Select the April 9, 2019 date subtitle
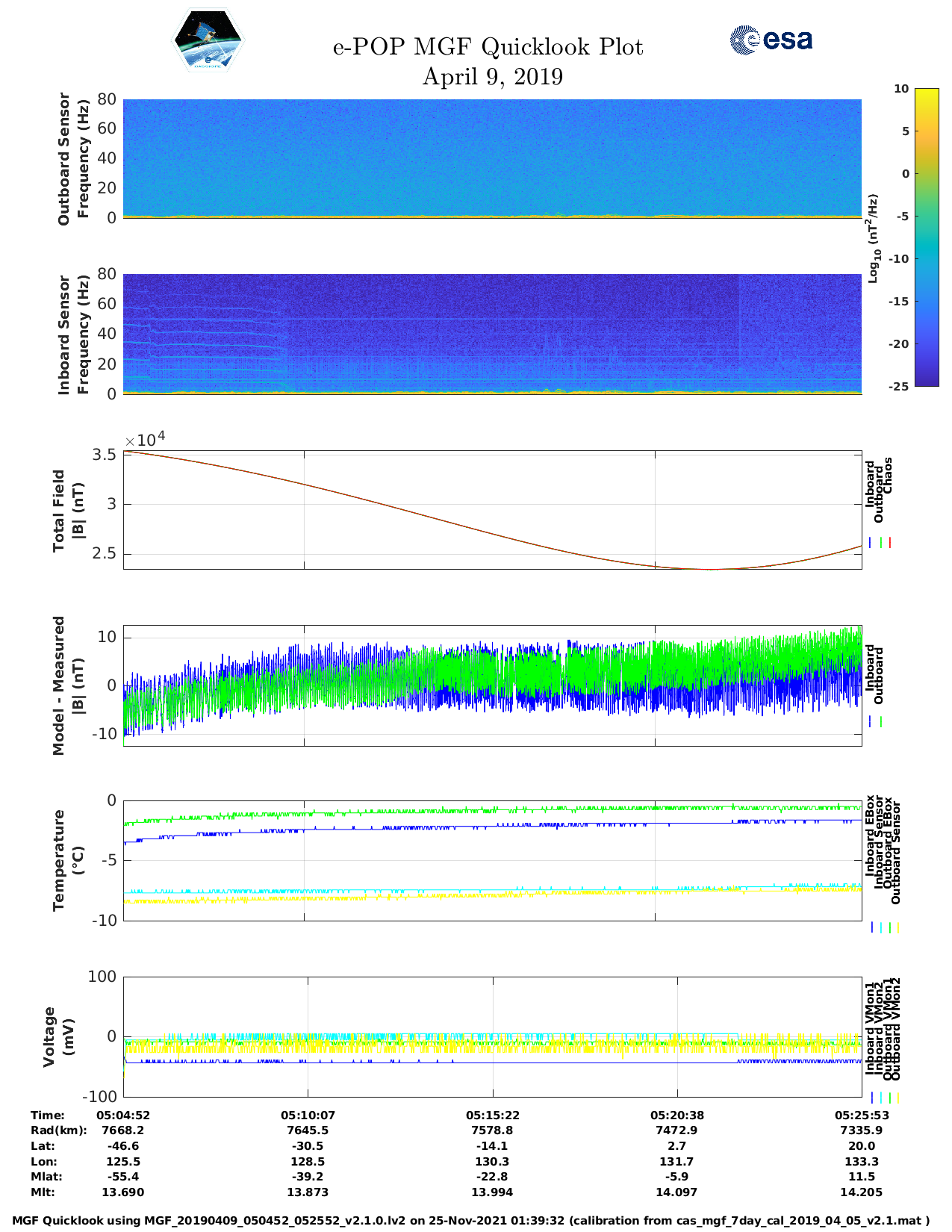Viewport: 952px width, 1232px height. (x=492, y=77)
